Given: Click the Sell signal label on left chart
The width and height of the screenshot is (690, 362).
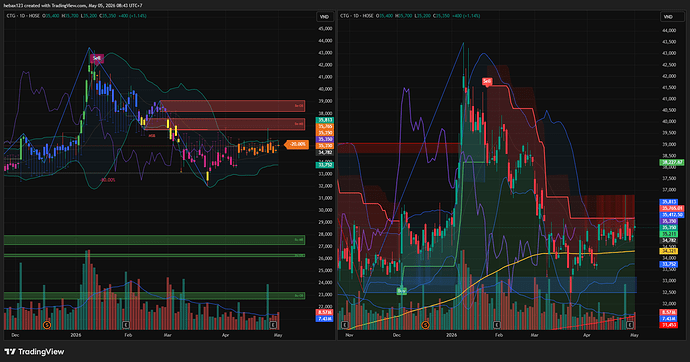Looking at the screenshot, I should click(x=97, y=58).
